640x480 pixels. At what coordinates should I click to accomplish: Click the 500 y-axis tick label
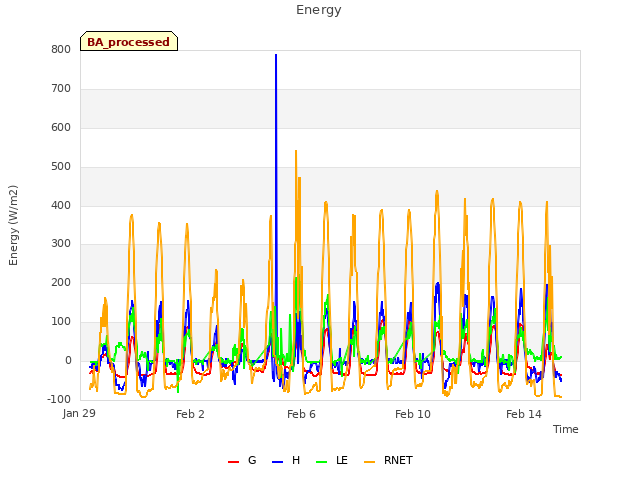(x=61, y=167)
